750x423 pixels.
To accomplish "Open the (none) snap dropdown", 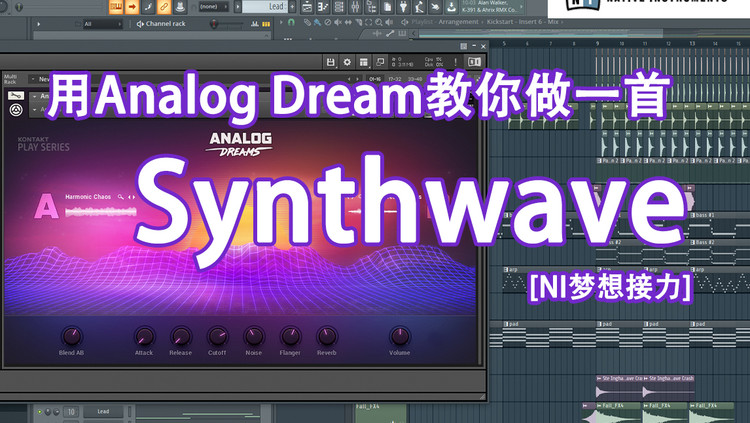I will coord(214,7).
